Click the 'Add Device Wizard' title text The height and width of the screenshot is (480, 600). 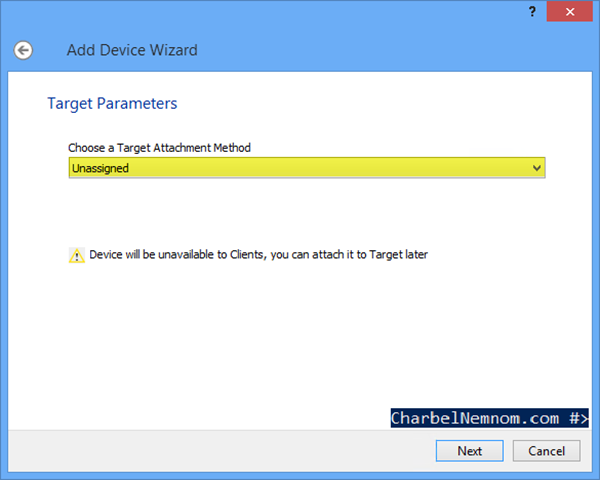tap(132, 50)
